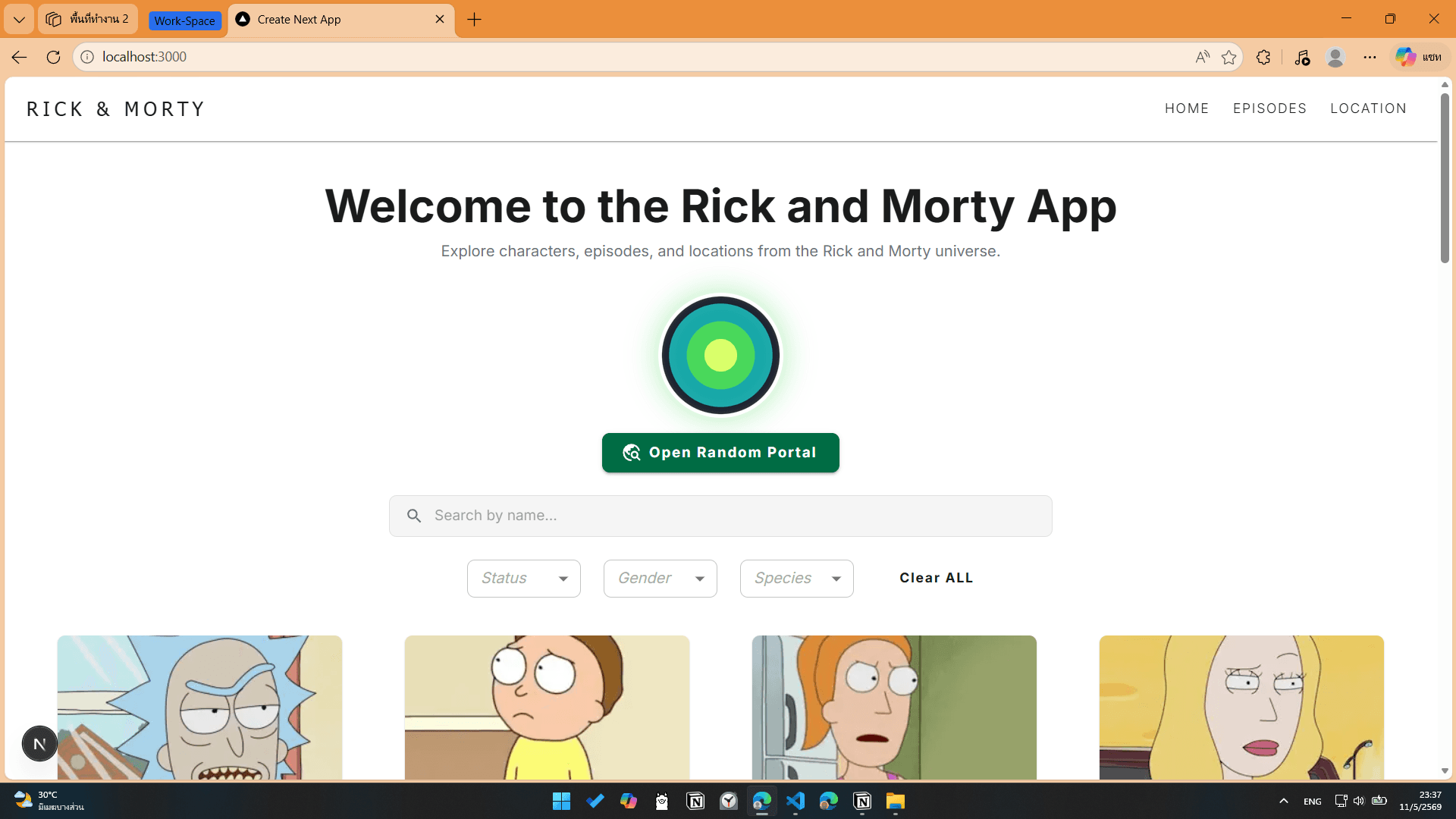Image resolution: width=1456 pixels, height=819 pixels.
Task: Open the Morty character card image
Action: [x=547, y=708]
